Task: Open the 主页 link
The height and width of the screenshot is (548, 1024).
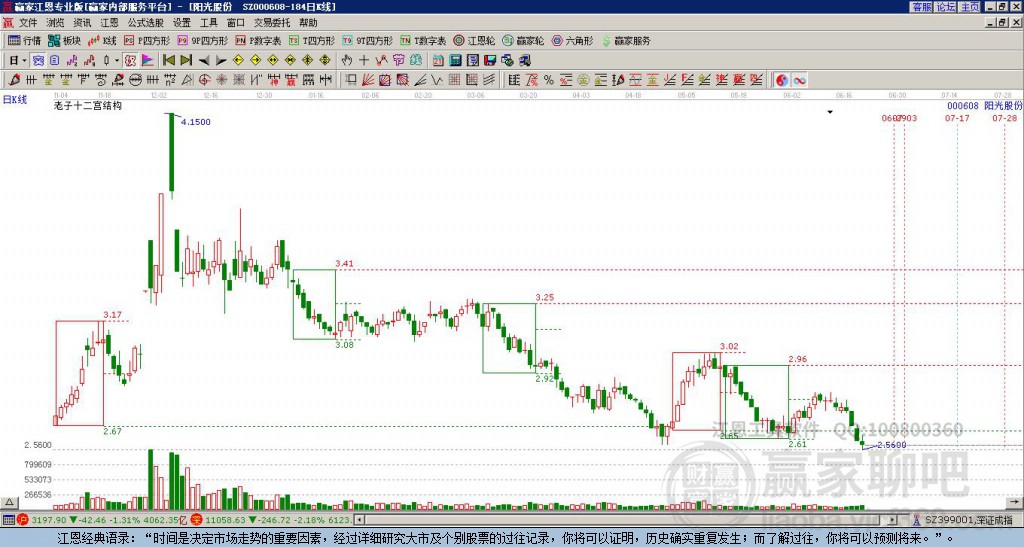Action: click(970, 7)
